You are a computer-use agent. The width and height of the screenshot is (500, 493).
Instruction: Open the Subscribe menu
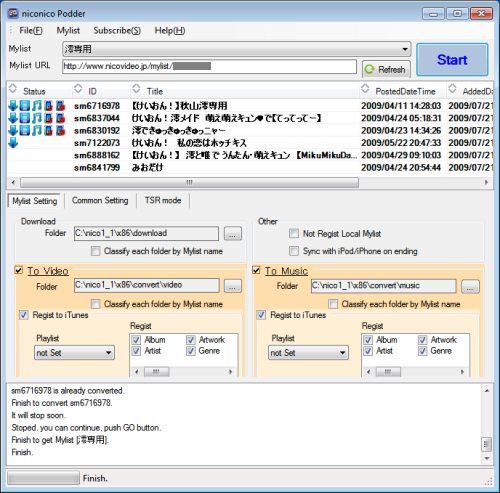click(x=117, y=30)
